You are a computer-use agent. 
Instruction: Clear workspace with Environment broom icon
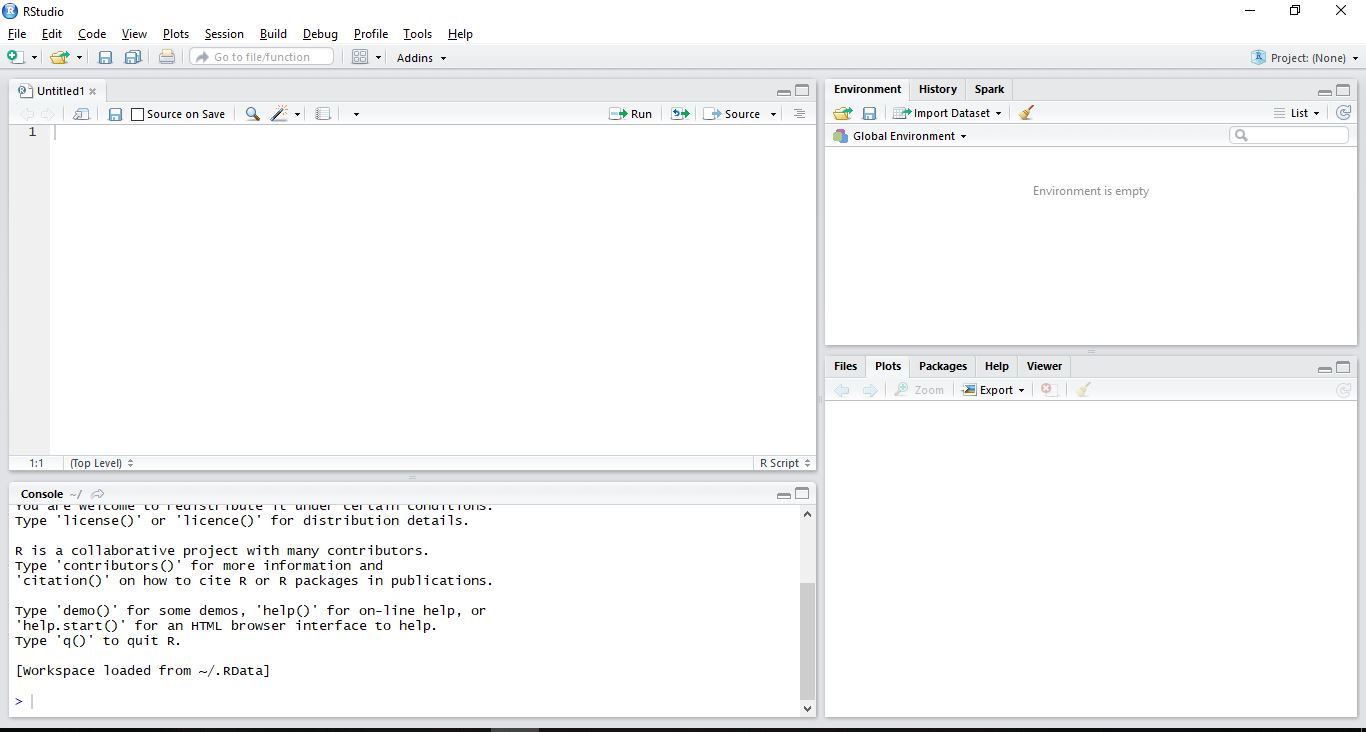(x=1026, y=113)
